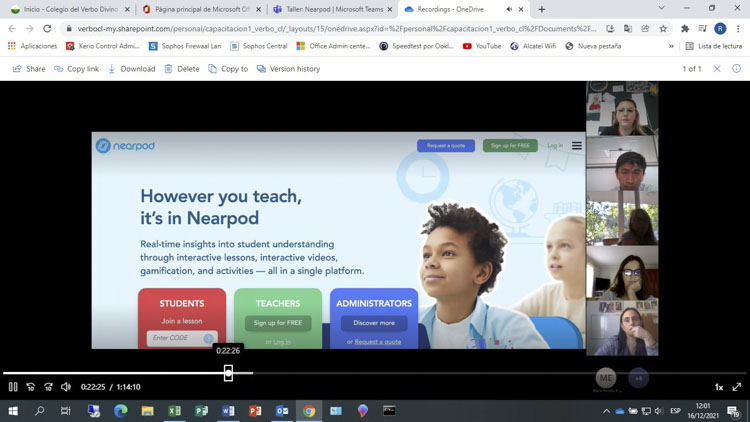The image size is (750, 422).
Task: Open Windows taskbar search
Action: 40,411
